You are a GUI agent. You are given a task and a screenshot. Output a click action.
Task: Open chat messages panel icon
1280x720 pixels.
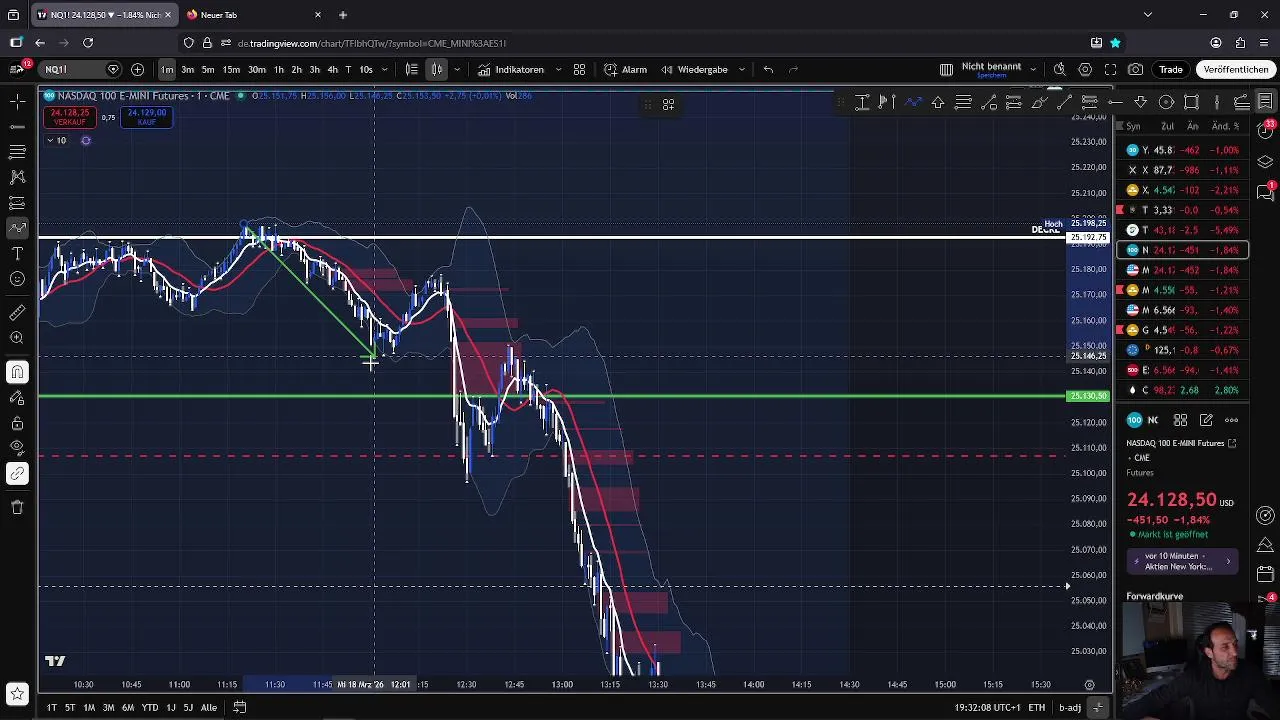click(x=1265, y=192)
